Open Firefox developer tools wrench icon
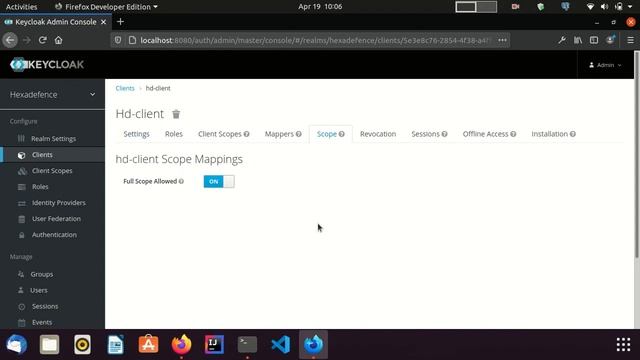This screenshot has height=360, width=640. point(562,40)
